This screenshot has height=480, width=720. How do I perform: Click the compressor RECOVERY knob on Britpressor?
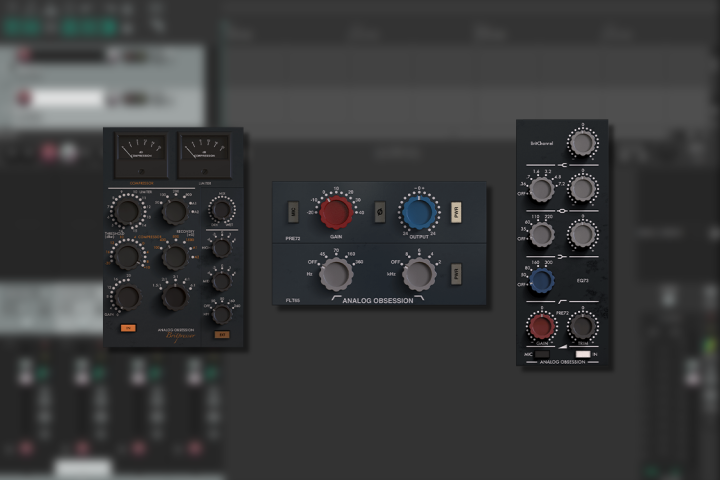tap(174, 256)
